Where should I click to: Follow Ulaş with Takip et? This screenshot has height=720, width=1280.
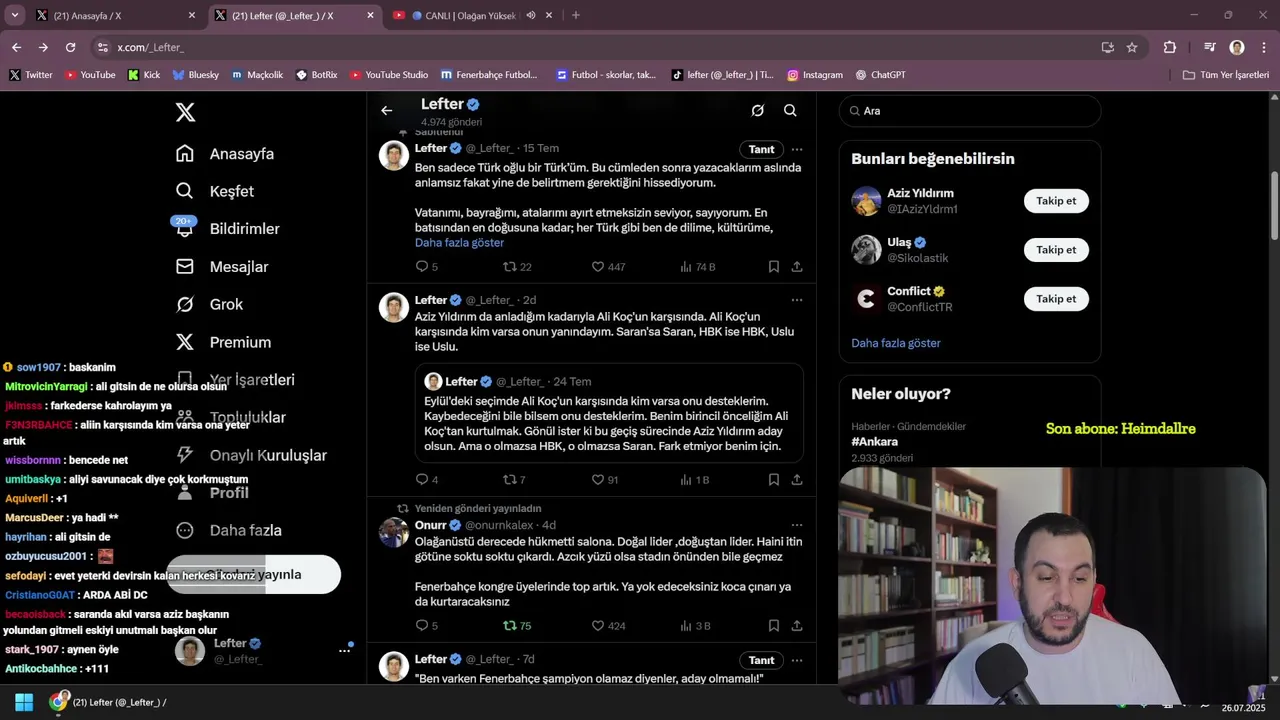tap(1056, 250)
